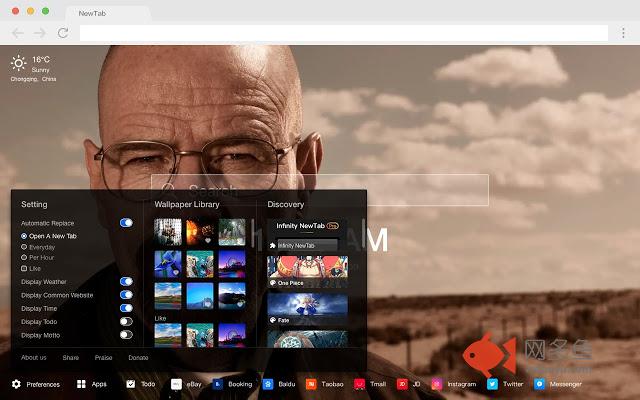640x400 pixels.
Task: Open the Todo shortcut icon
Action: click(131, 384)
